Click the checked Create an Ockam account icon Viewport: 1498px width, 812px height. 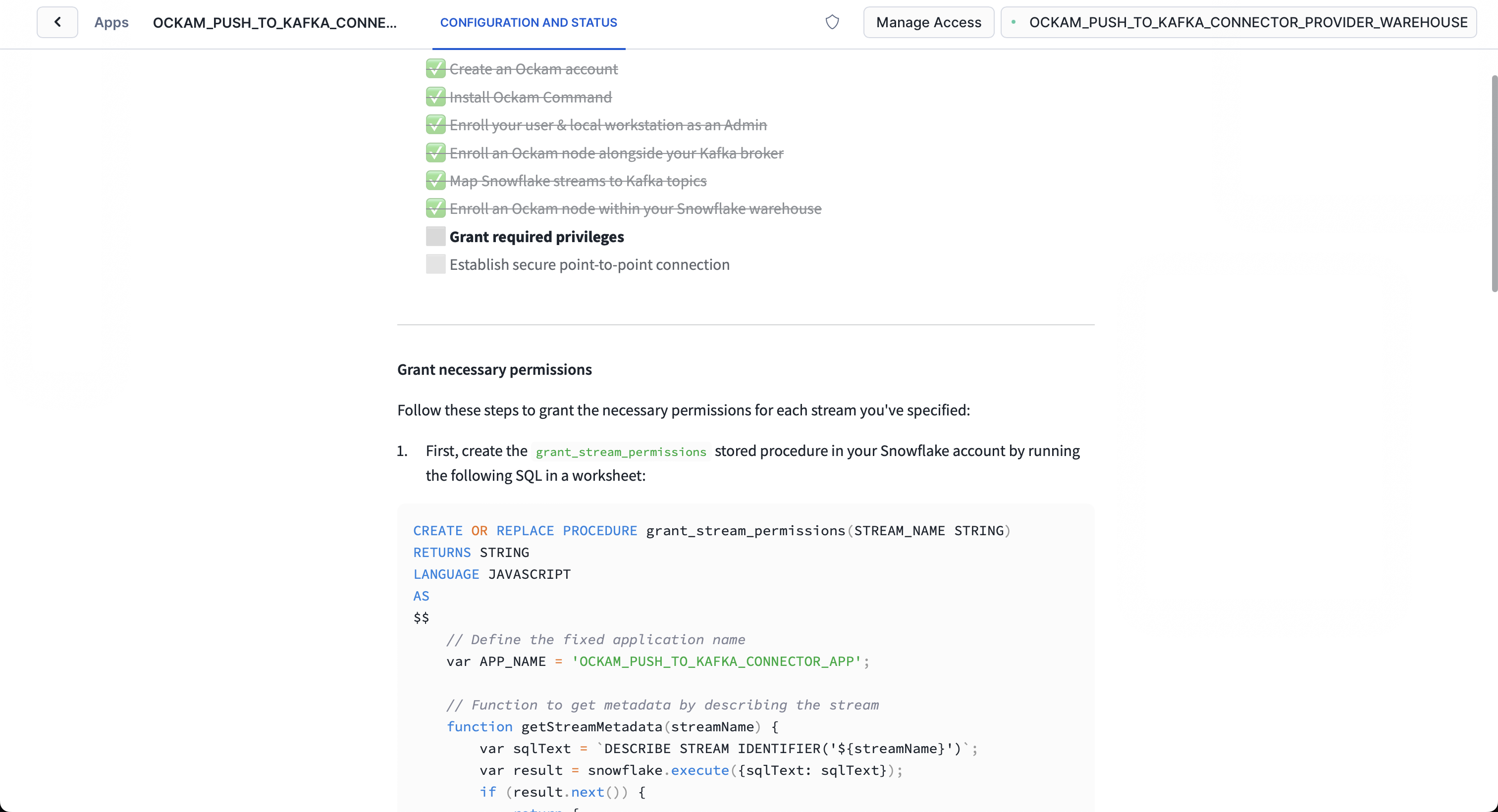point(436,69)
